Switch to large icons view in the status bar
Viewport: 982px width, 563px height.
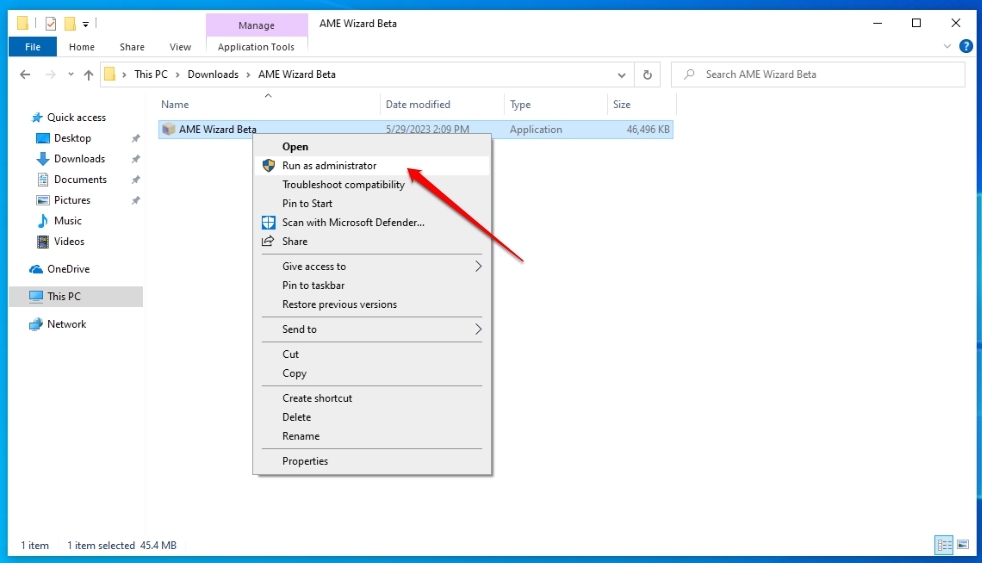[x=963, y=544]
